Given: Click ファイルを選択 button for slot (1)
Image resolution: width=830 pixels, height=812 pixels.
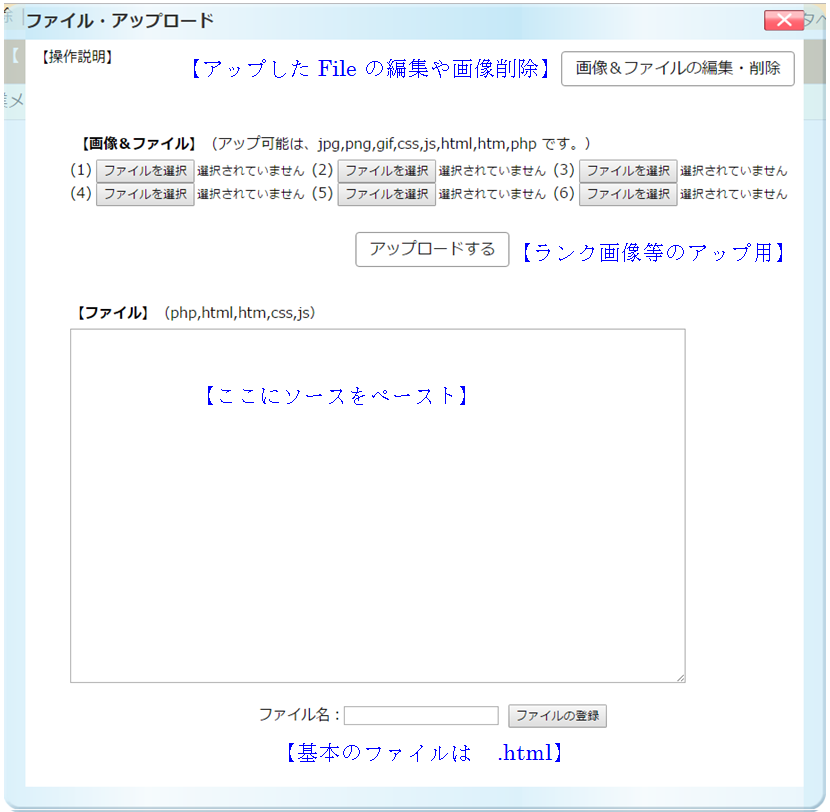Looking at the screenshot, I should 145,171.
